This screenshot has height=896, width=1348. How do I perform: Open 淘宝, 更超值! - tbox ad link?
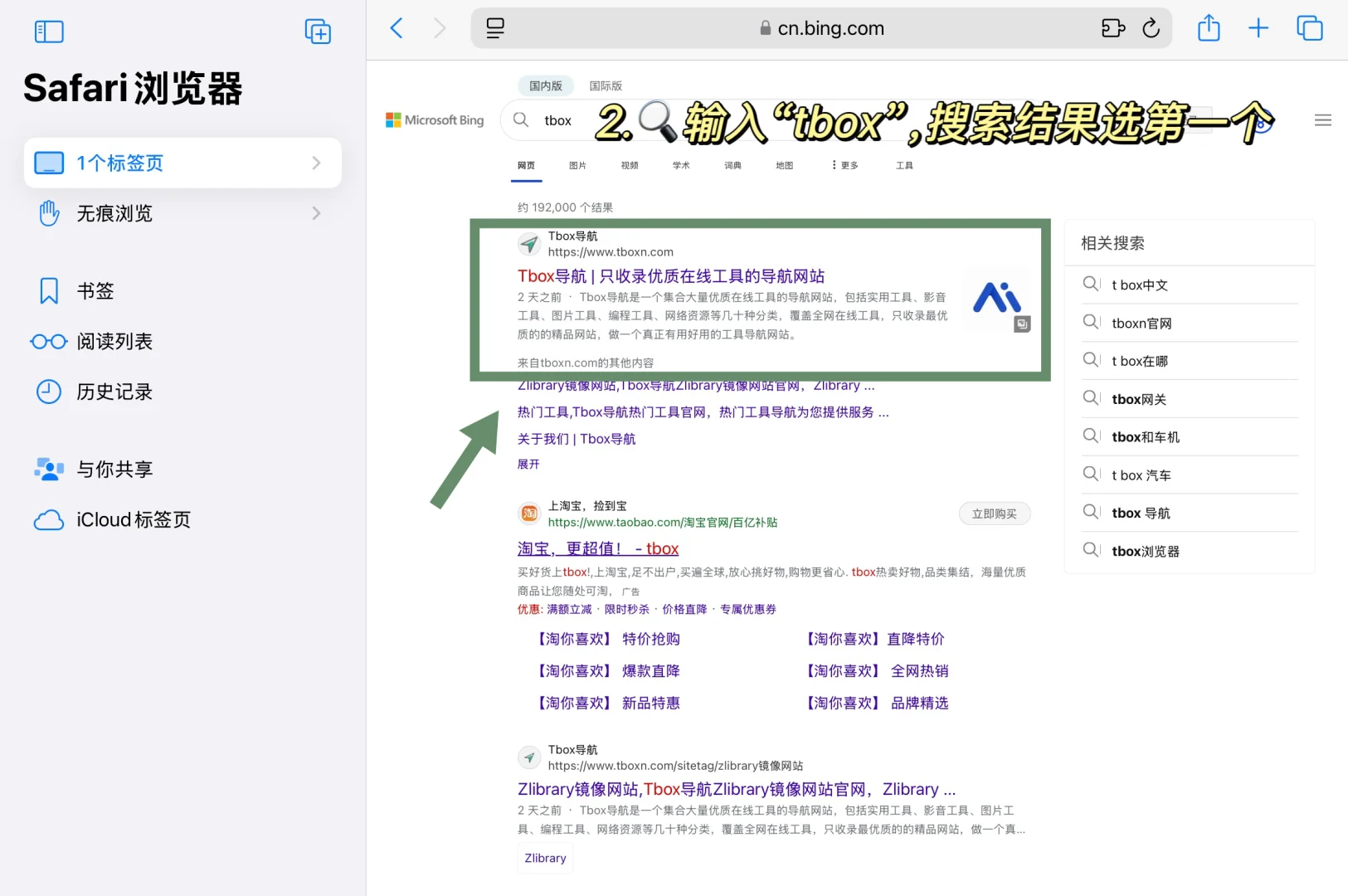click(598, 548)
